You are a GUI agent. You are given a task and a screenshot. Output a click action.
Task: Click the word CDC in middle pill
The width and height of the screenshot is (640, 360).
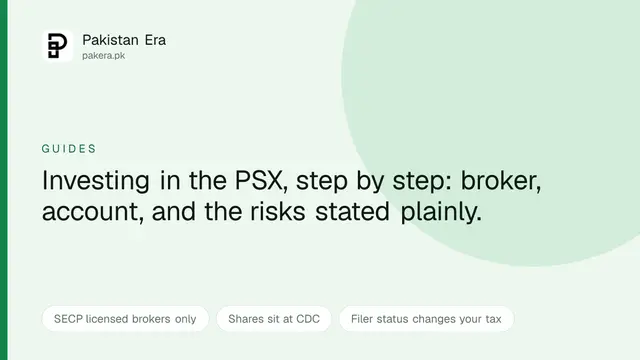point(308,319)
